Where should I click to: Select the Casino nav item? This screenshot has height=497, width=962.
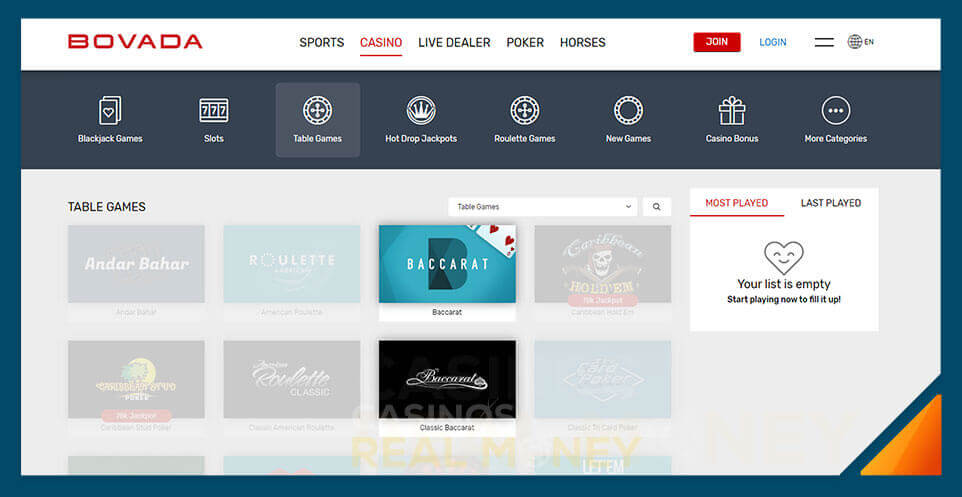click(381, 42)
